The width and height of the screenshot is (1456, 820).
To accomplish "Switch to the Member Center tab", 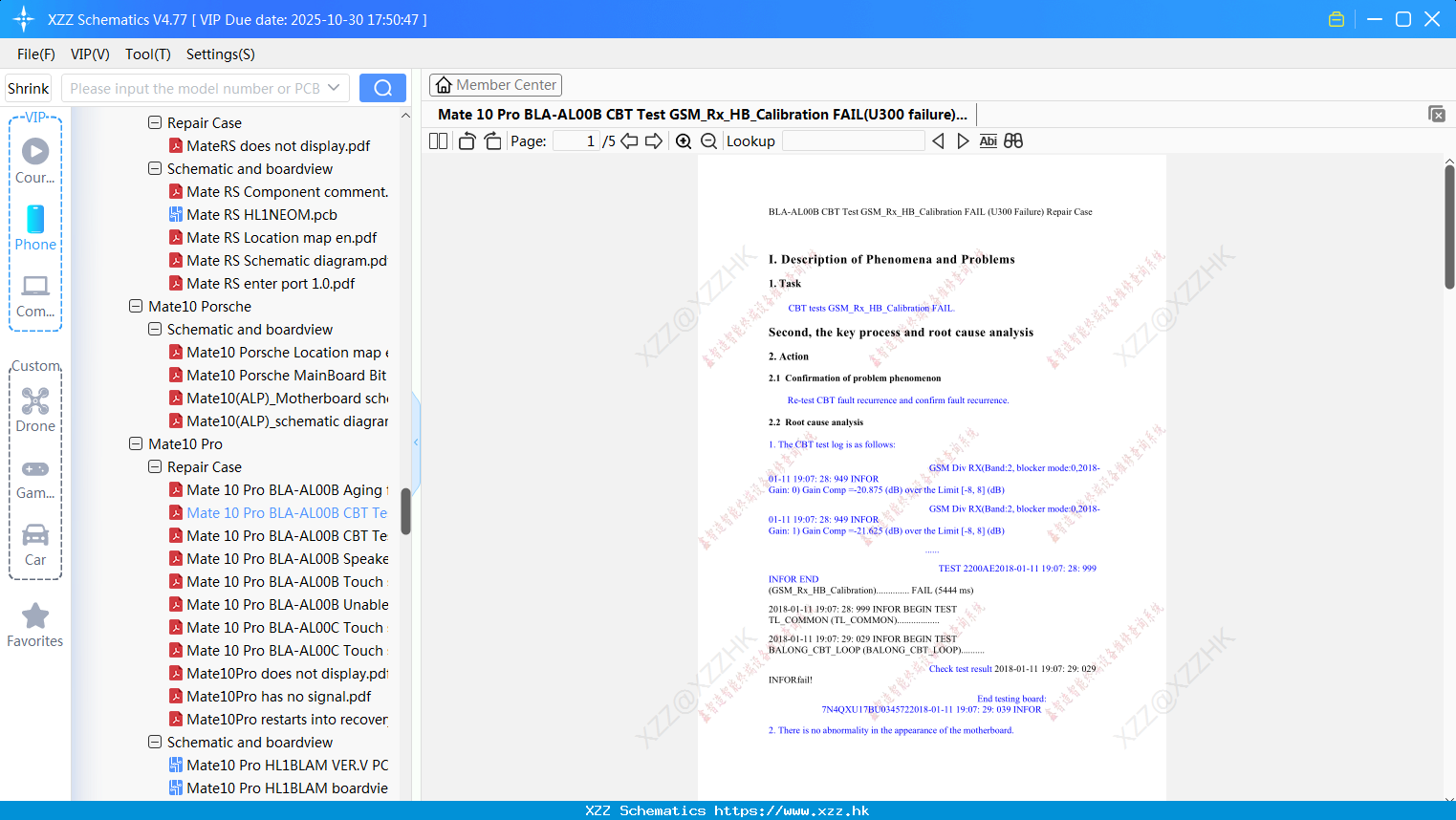I will [x=495, y=85].
